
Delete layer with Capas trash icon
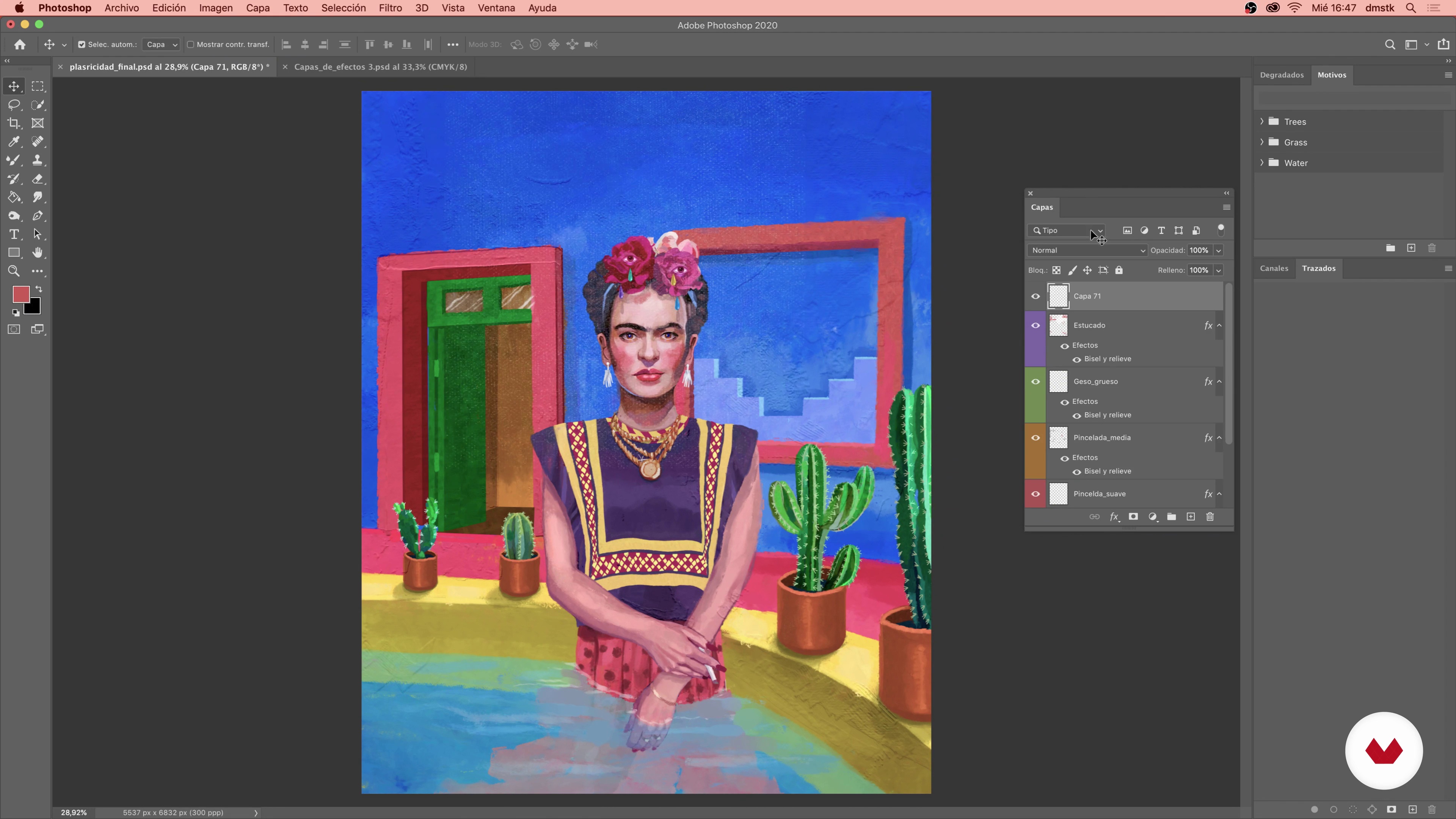click(1210, 516)
